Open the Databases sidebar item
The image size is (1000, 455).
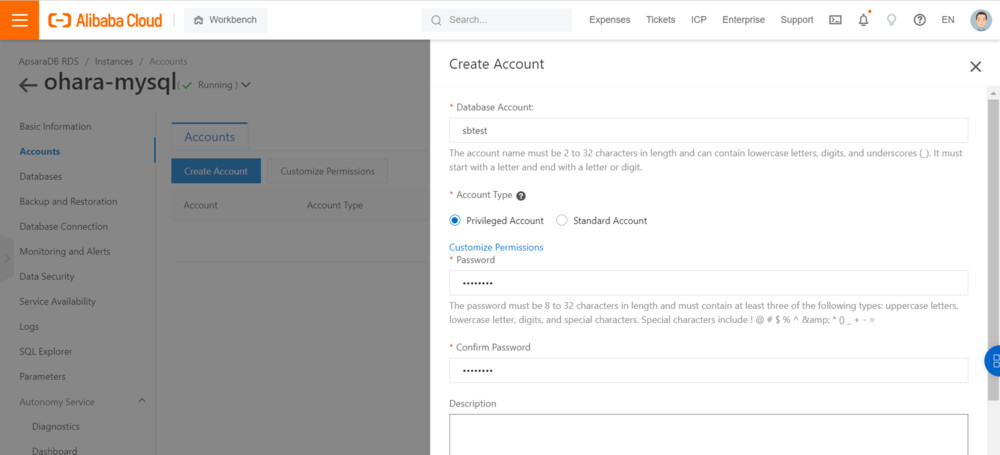point(40,176)
